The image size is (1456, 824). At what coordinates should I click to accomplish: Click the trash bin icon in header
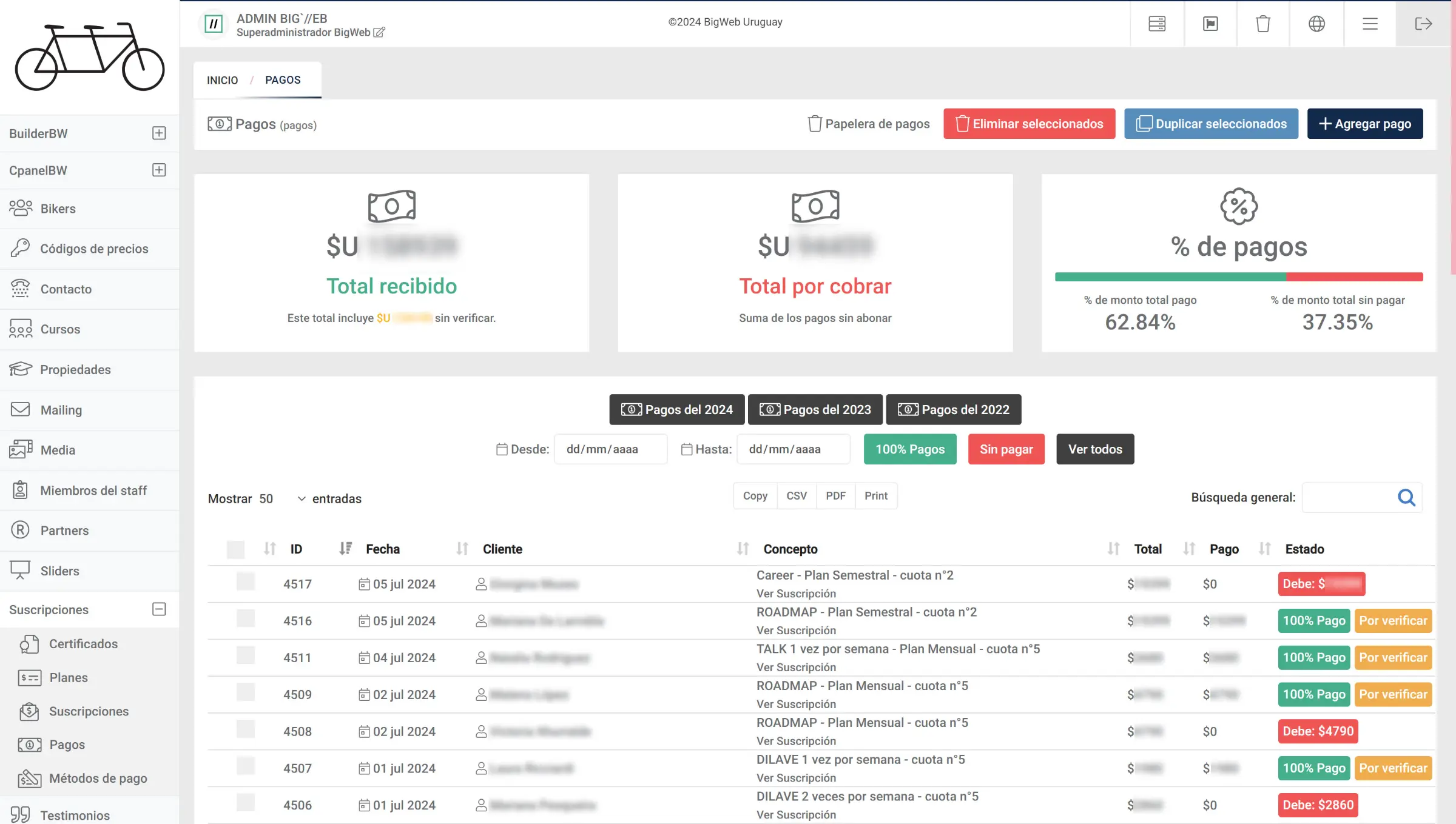pos(1263,24)
